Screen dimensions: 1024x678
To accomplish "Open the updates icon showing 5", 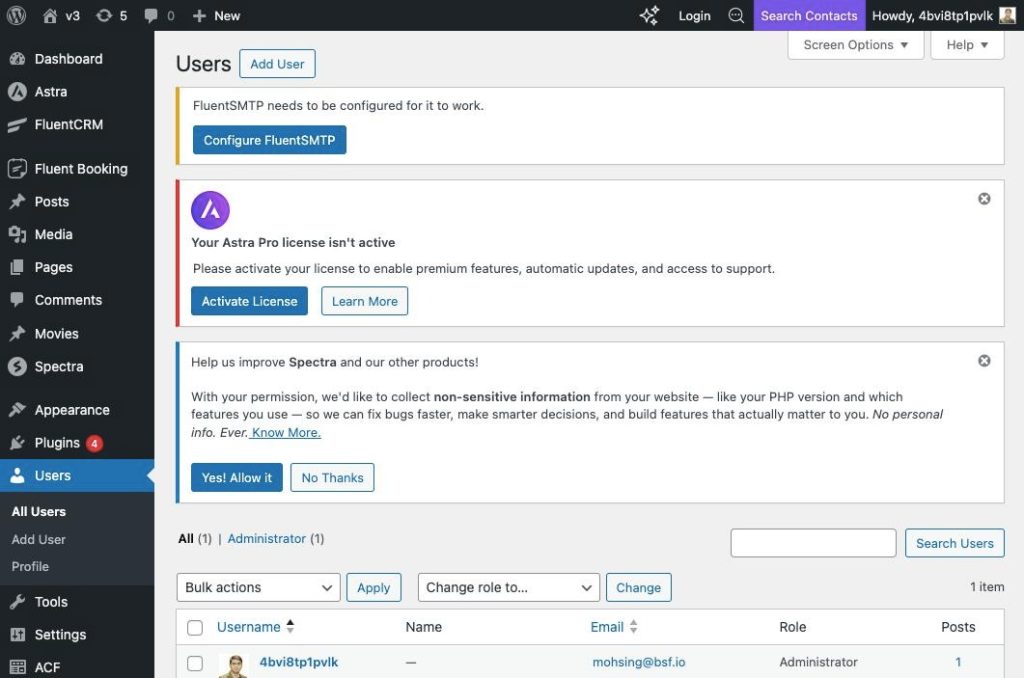I will pos(111,15).
